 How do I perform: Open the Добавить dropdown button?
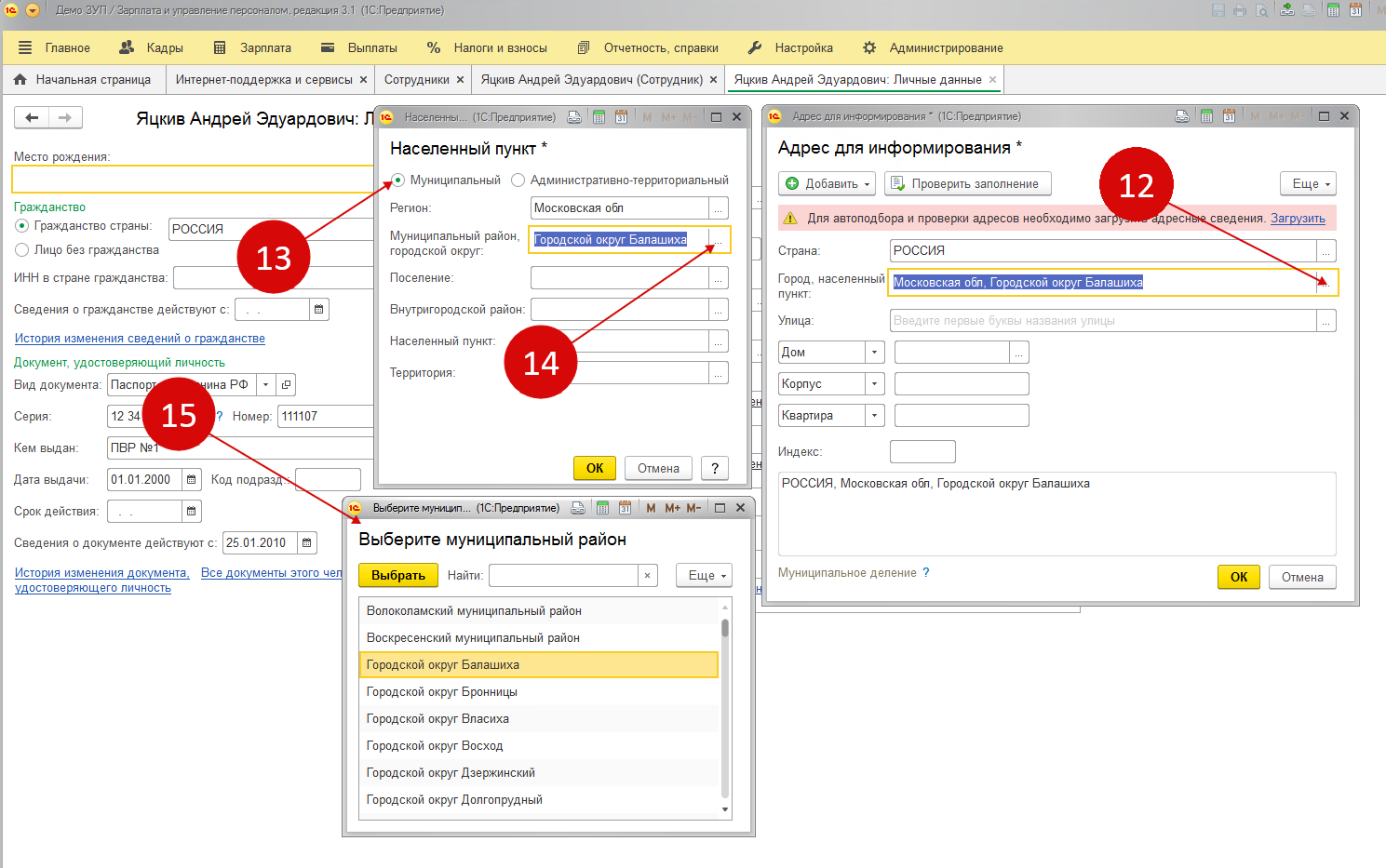[x=828, y=184]
